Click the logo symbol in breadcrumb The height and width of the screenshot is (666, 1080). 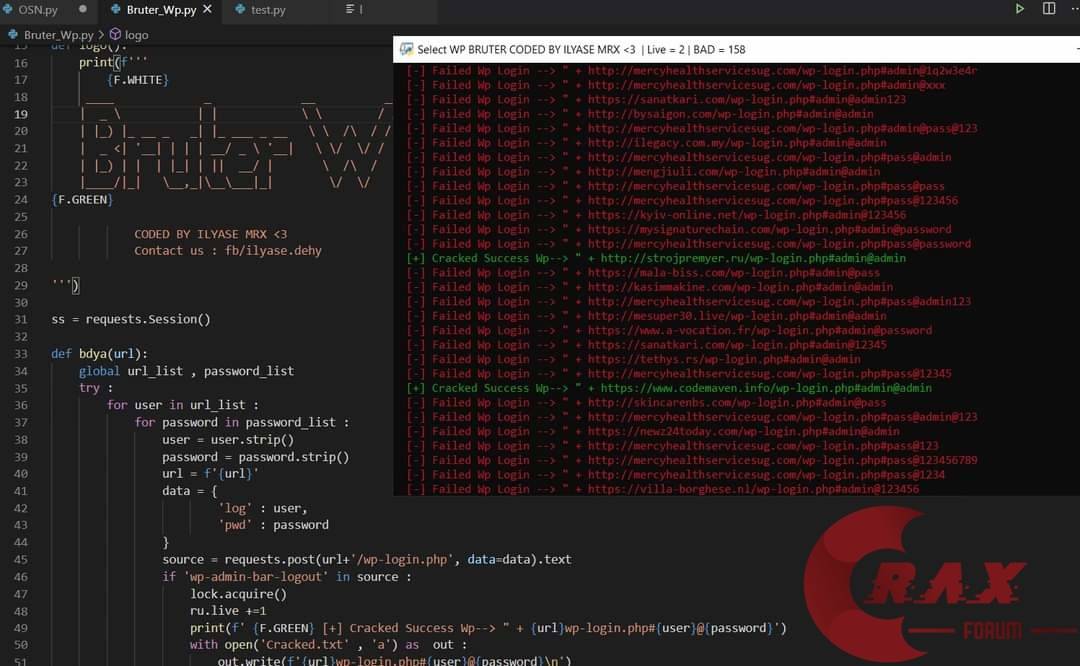tap(136, 34)
